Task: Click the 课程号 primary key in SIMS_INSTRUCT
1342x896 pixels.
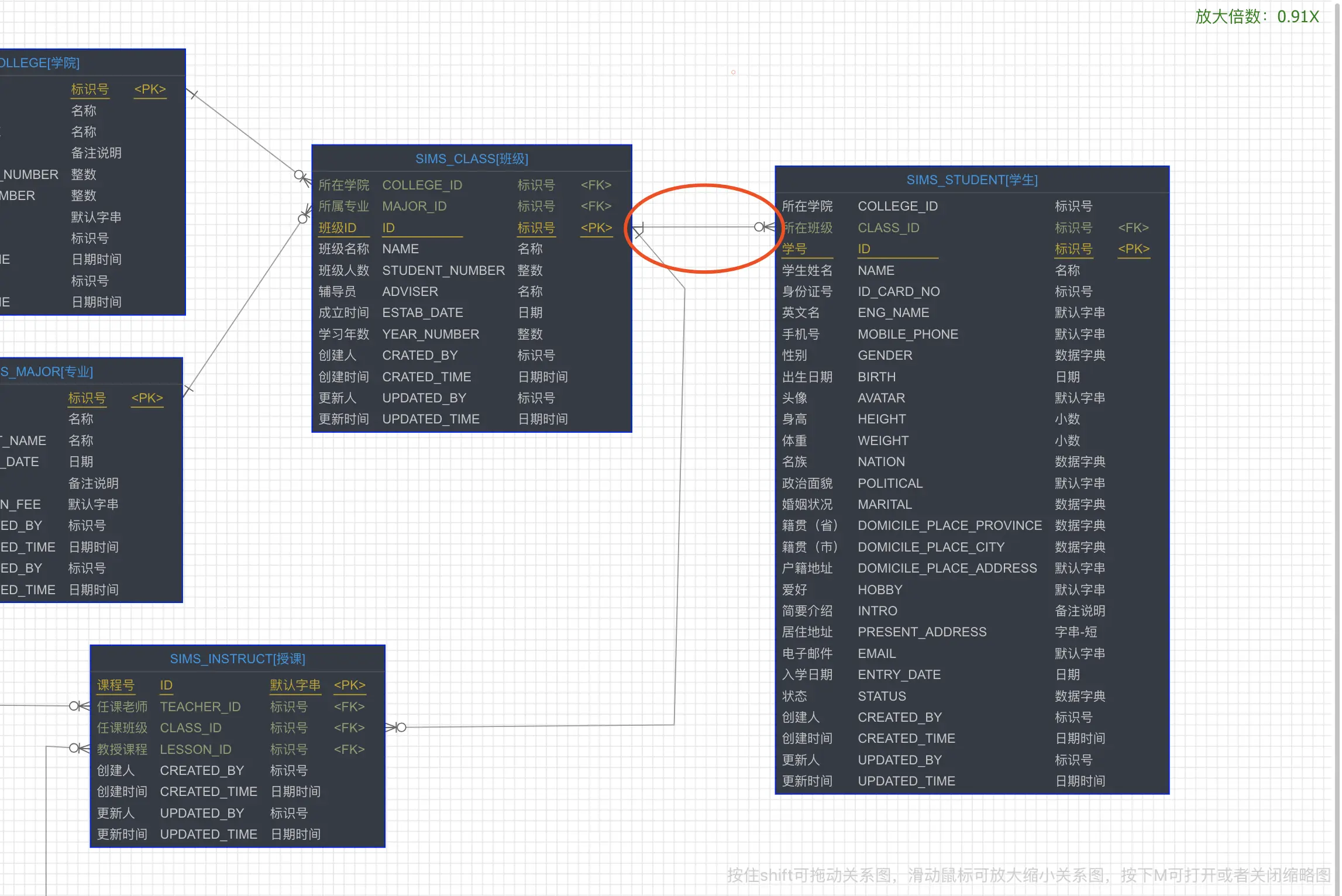Action: click(115, 685)
